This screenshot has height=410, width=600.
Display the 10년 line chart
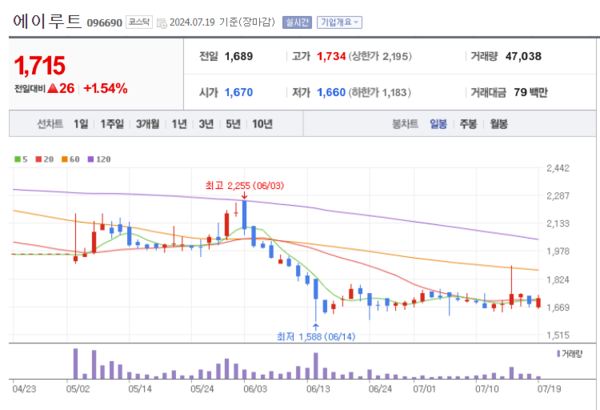(262, 124)
